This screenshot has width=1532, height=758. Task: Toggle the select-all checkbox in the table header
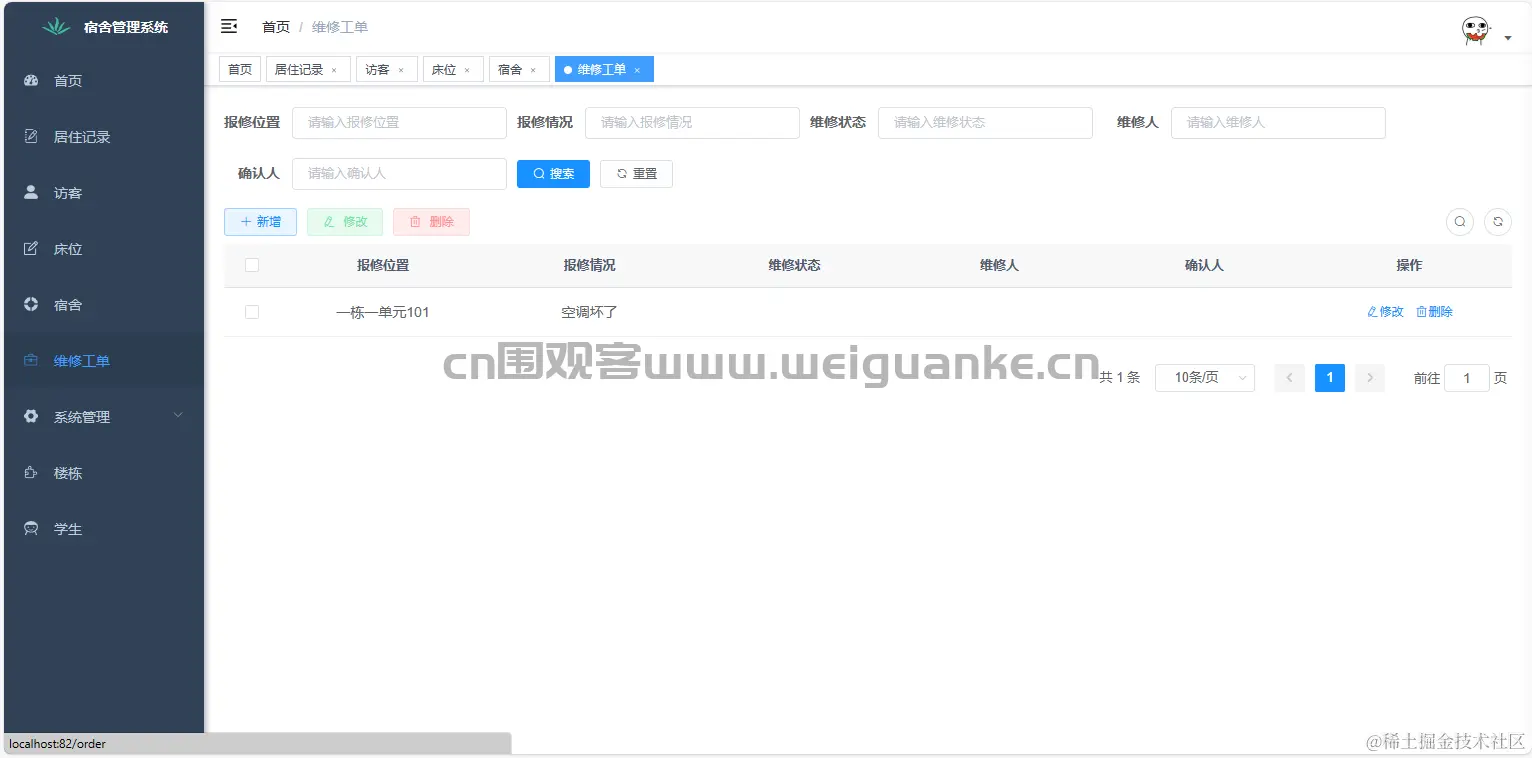[252, 265]
